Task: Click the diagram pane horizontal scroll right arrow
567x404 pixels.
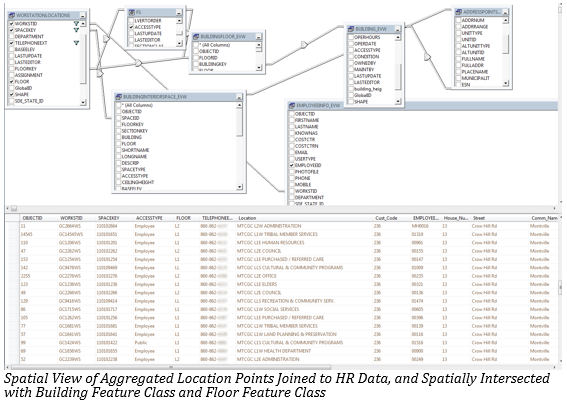Action: click(x=554, y=208)
